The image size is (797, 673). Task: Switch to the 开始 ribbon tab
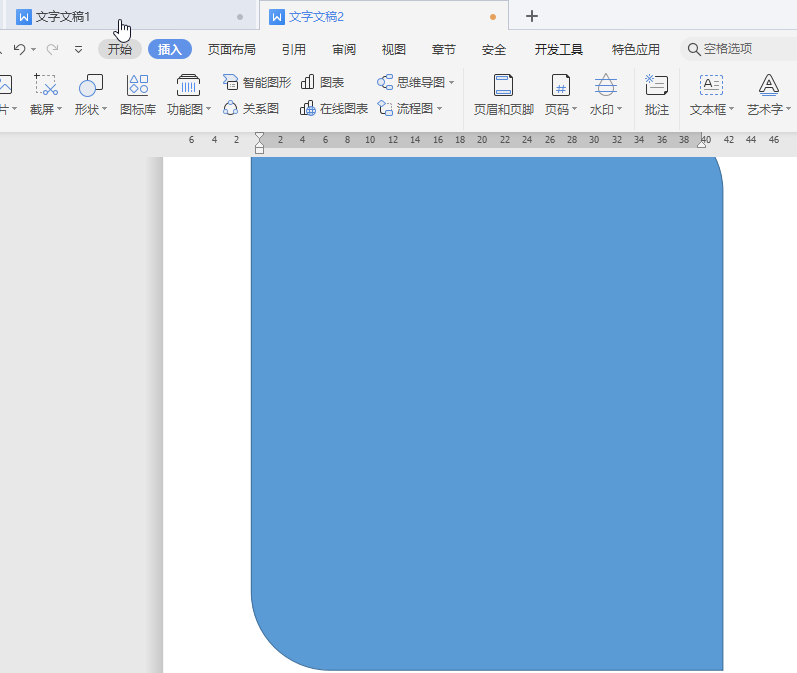click(120, 49)
